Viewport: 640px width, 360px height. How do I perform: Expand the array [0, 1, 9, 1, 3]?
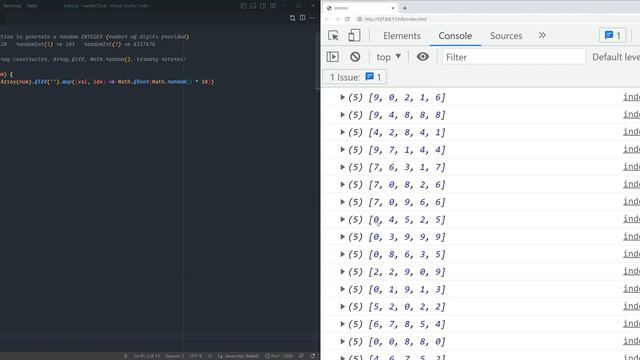[342, 289]
